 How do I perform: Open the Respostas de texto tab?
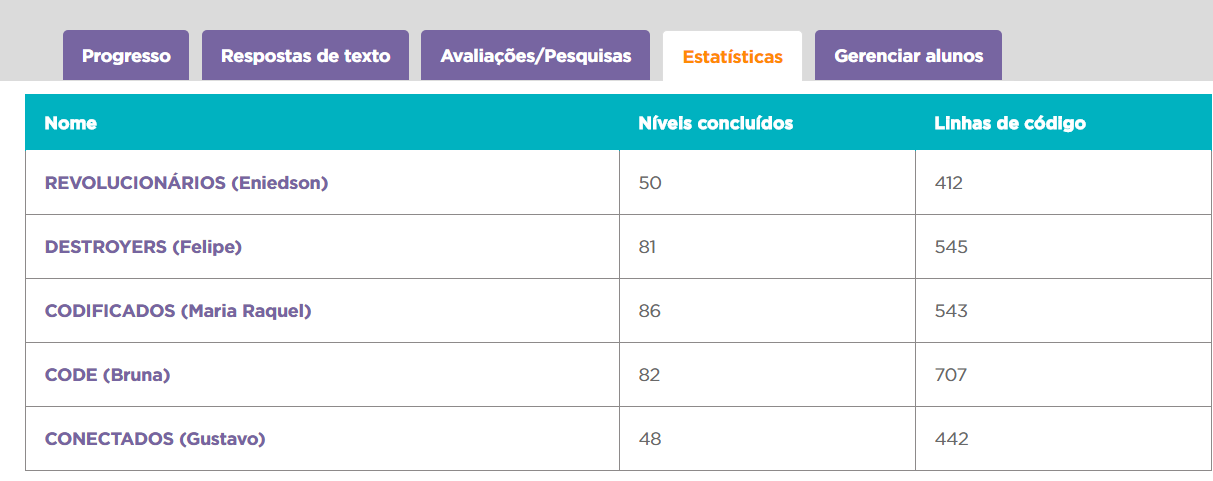[305, 56]
